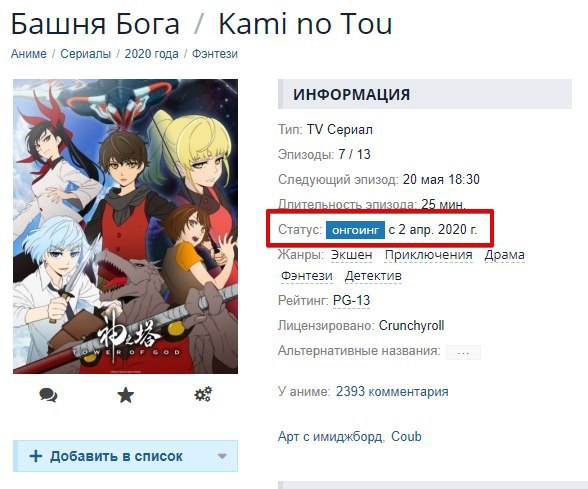Open the 2020 года breadcrumb
Viewport: 588px width, 489px height.
point(152,54)
